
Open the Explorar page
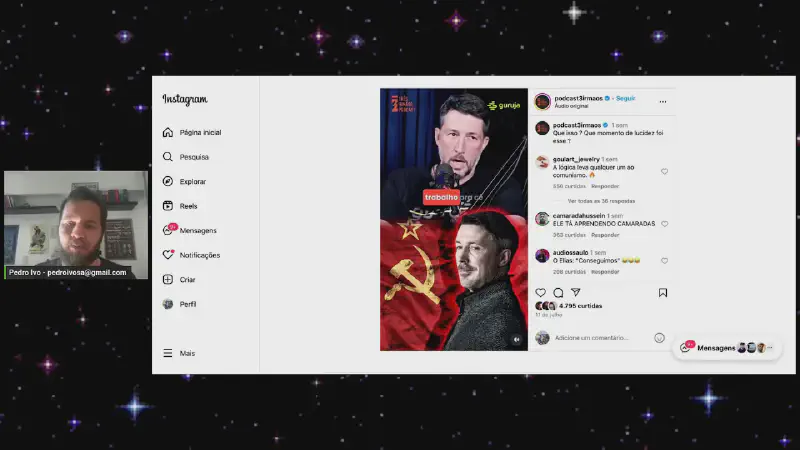click(x=184, y=181)
